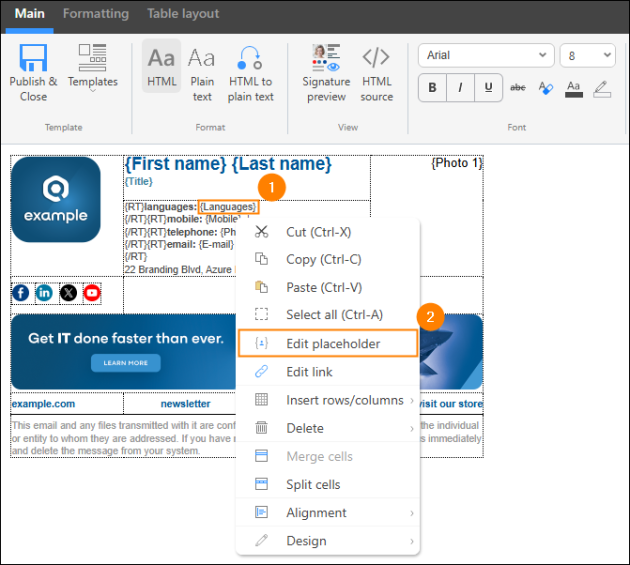The height and width of the screenshot is (565, 630).
Task: Click the grid icon beside Insert rows/columns
Action: (262, 399)
